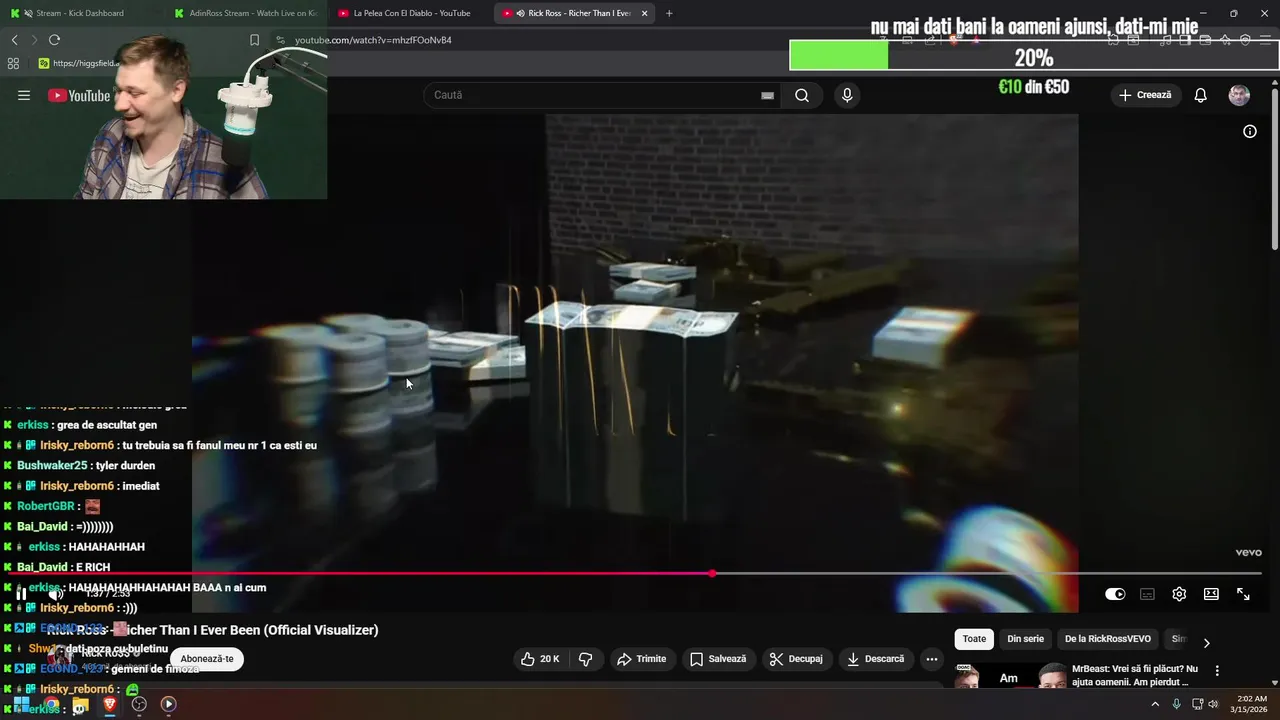Open the Creează create menu

tap(1145, 95)
